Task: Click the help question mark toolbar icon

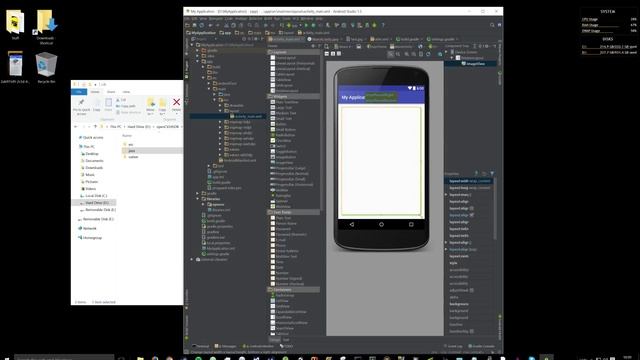Action: pos(383,25)
